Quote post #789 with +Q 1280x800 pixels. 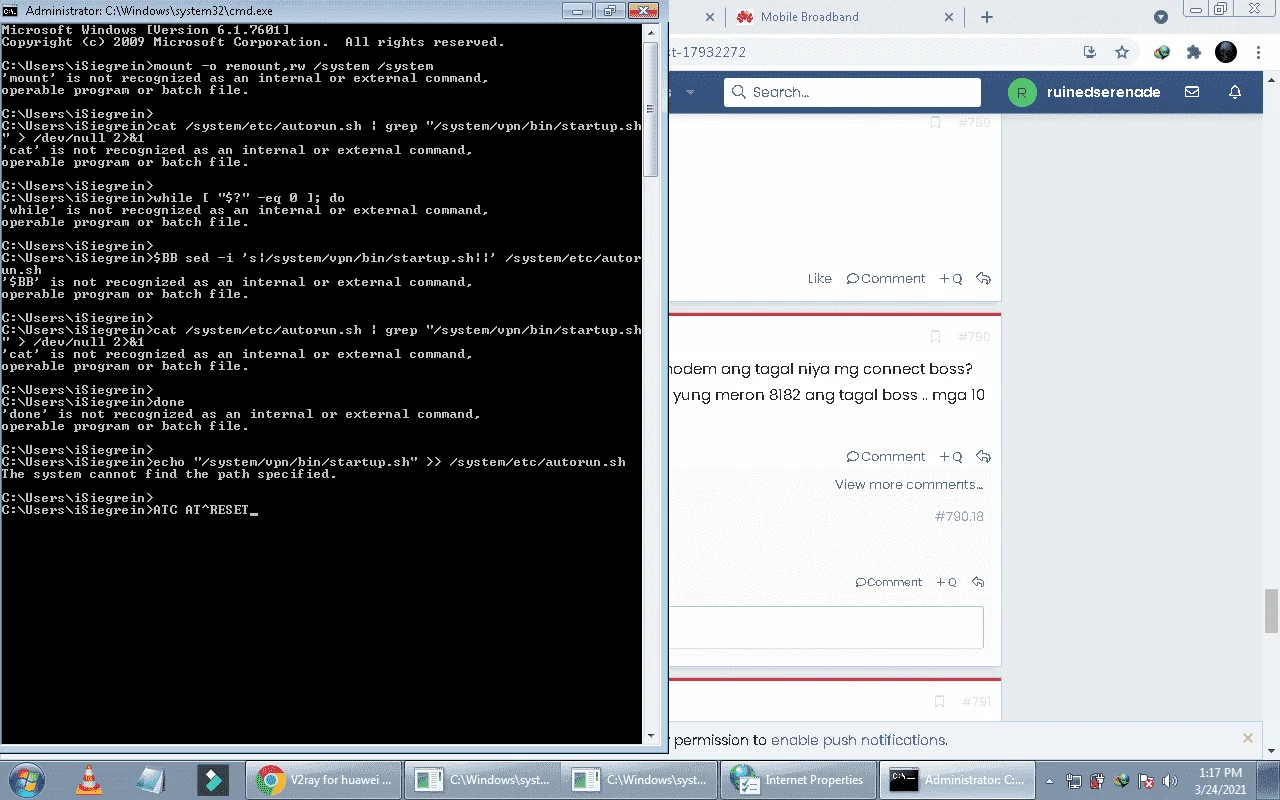coord(951,279)
